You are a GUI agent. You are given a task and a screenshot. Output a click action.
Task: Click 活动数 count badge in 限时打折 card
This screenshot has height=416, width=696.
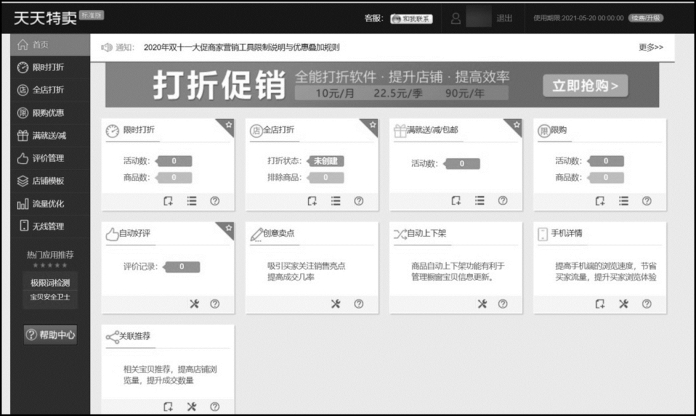(174, 161)
